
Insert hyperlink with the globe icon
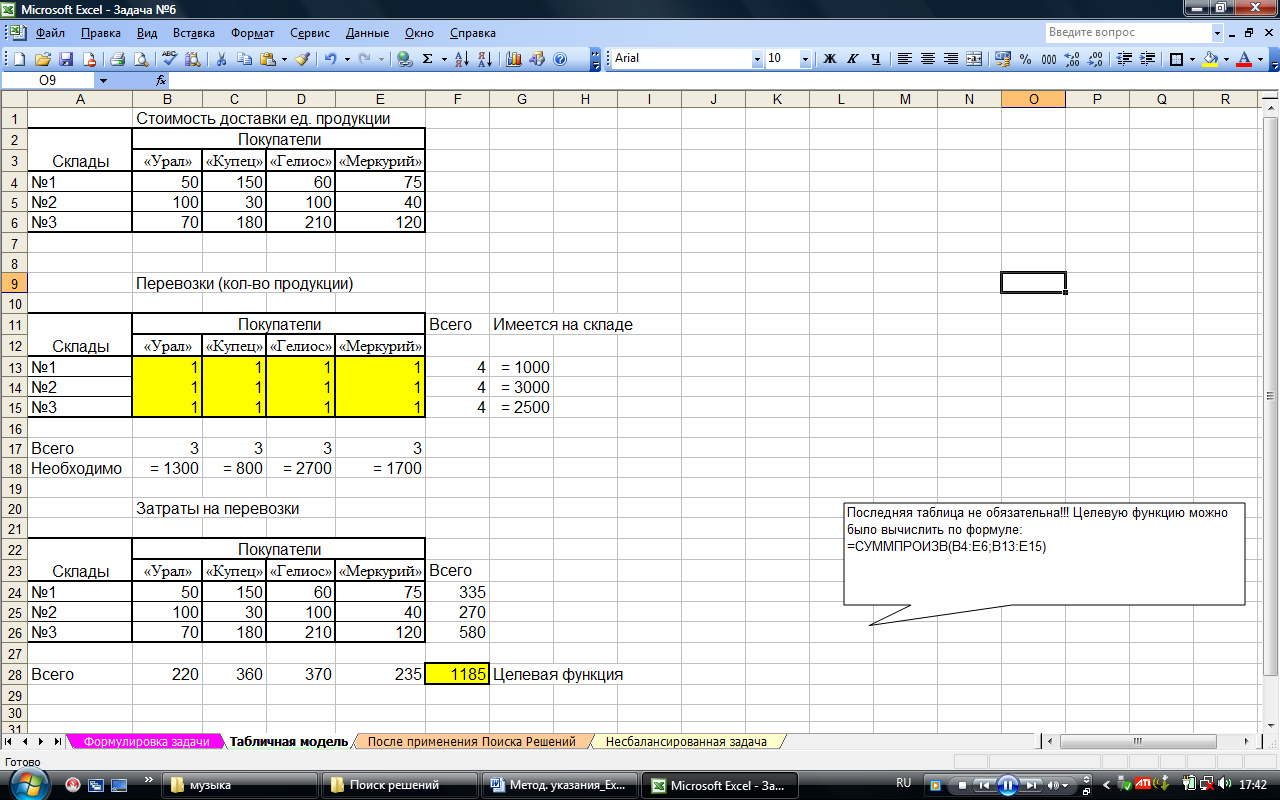pos(404,59)
